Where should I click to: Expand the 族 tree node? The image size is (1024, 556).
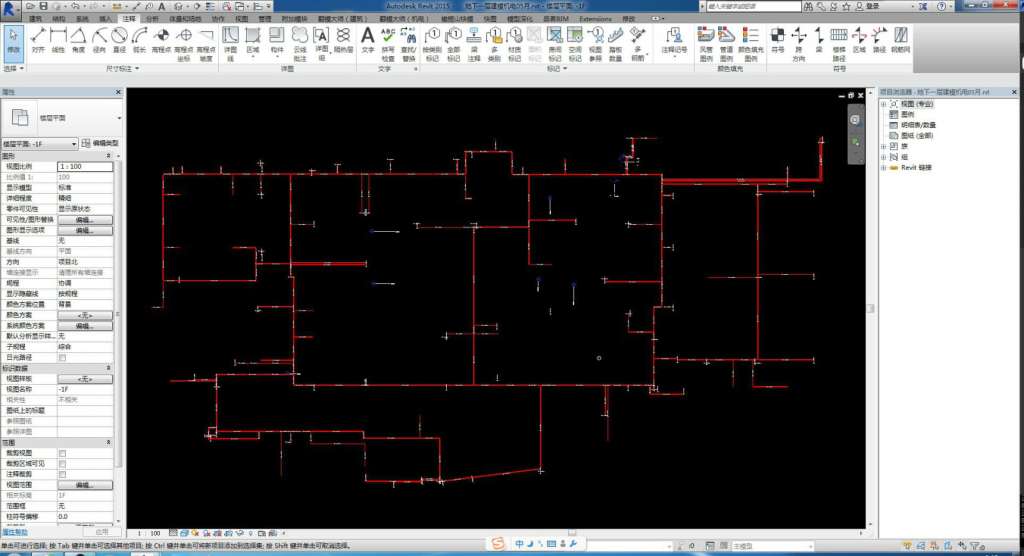[x=884, y=146]
